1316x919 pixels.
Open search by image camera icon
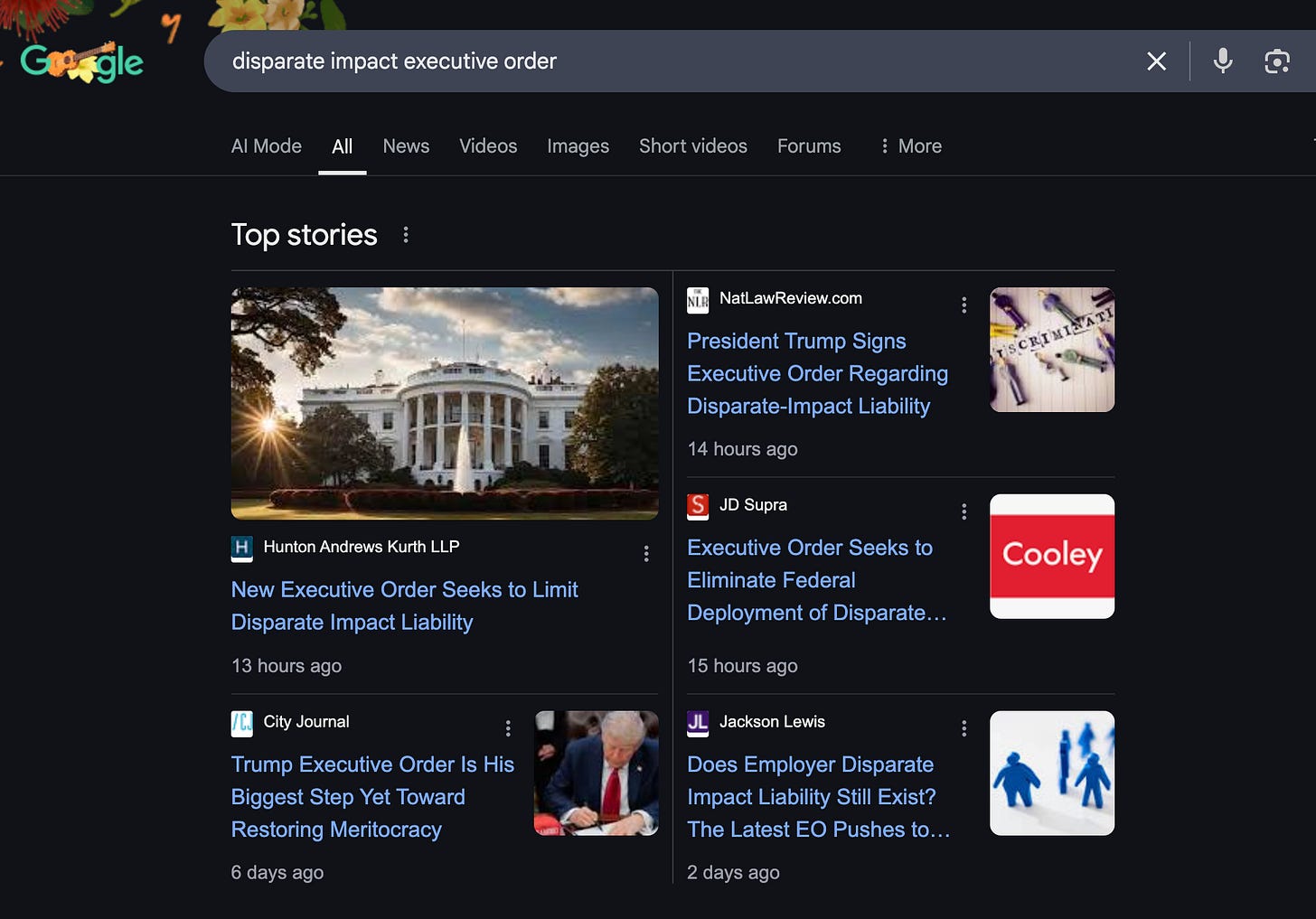click(x=1276, y=61)
